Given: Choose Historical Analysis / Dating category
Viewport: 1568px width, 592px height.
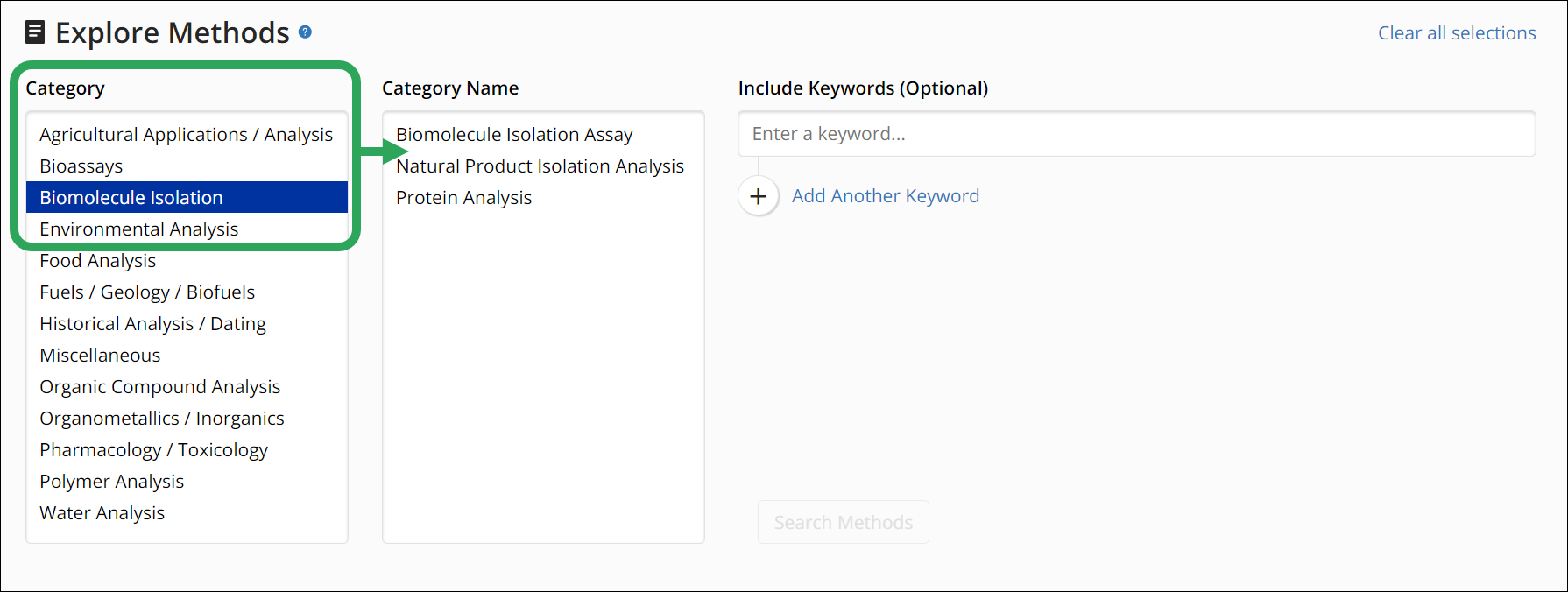Looking at the screenshot, I should pos(152,324).
